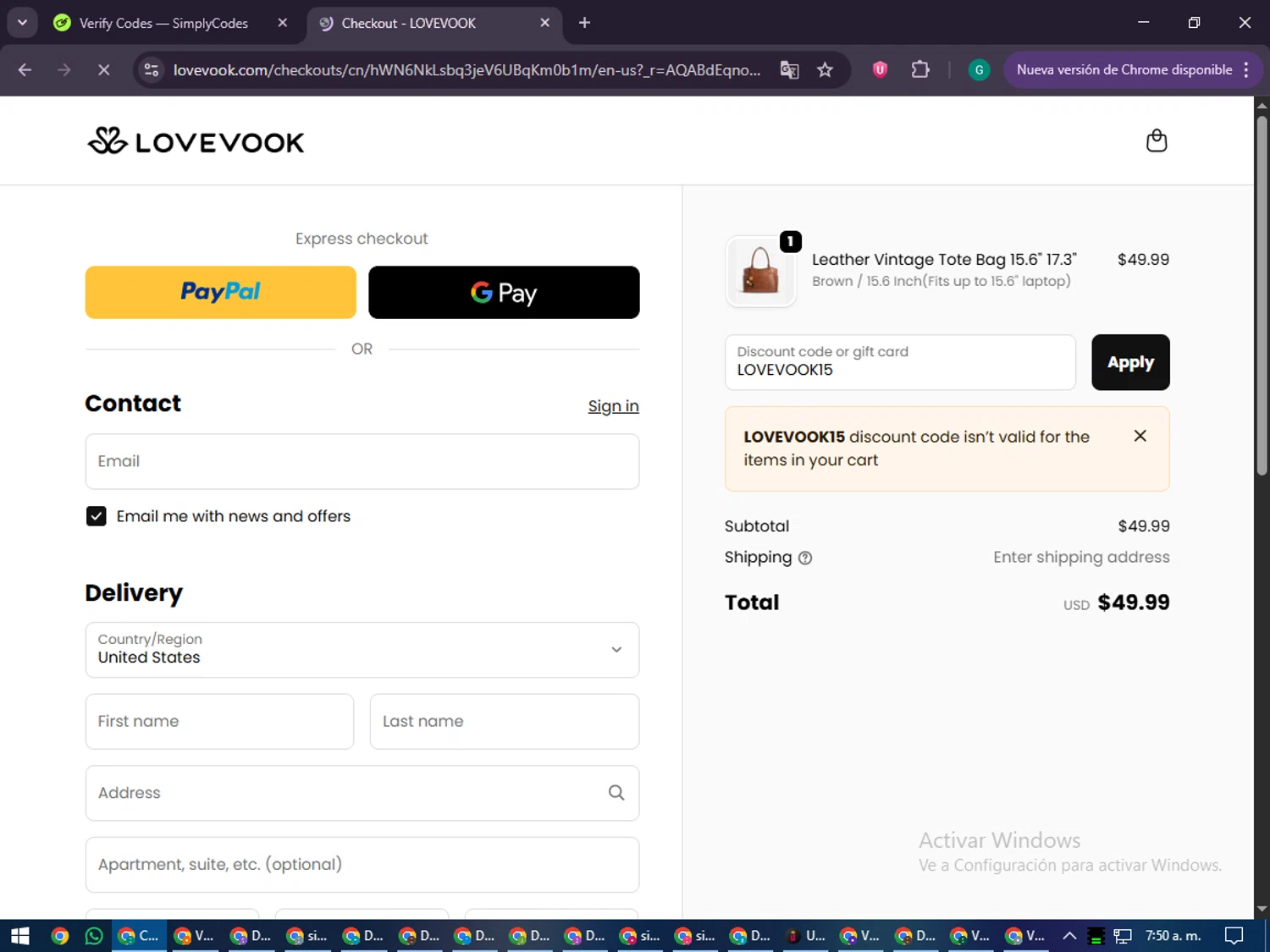Click into the Address field

point(362,793)
